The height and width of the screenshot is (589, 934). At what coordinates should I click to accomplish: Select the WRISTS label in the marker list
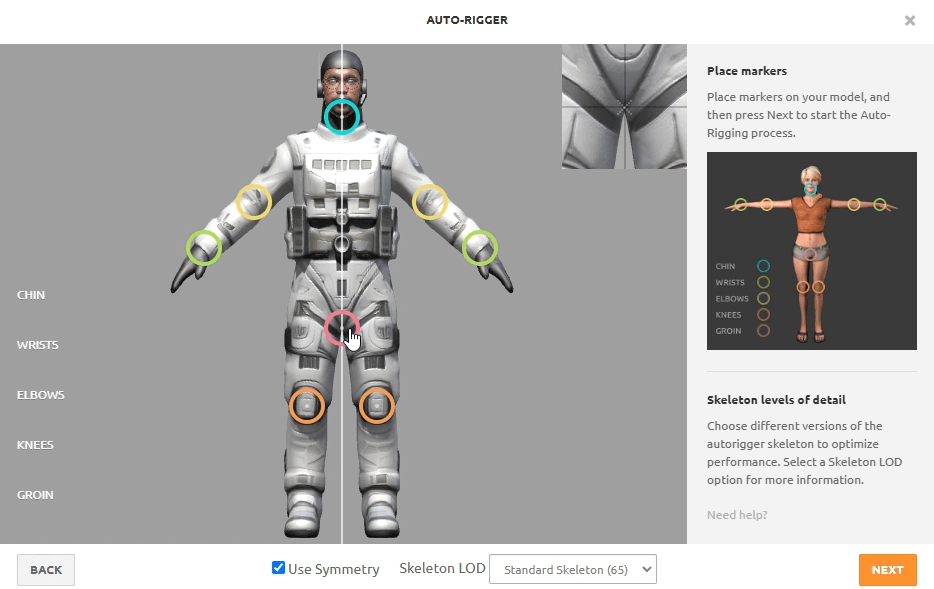click(38, 345)
